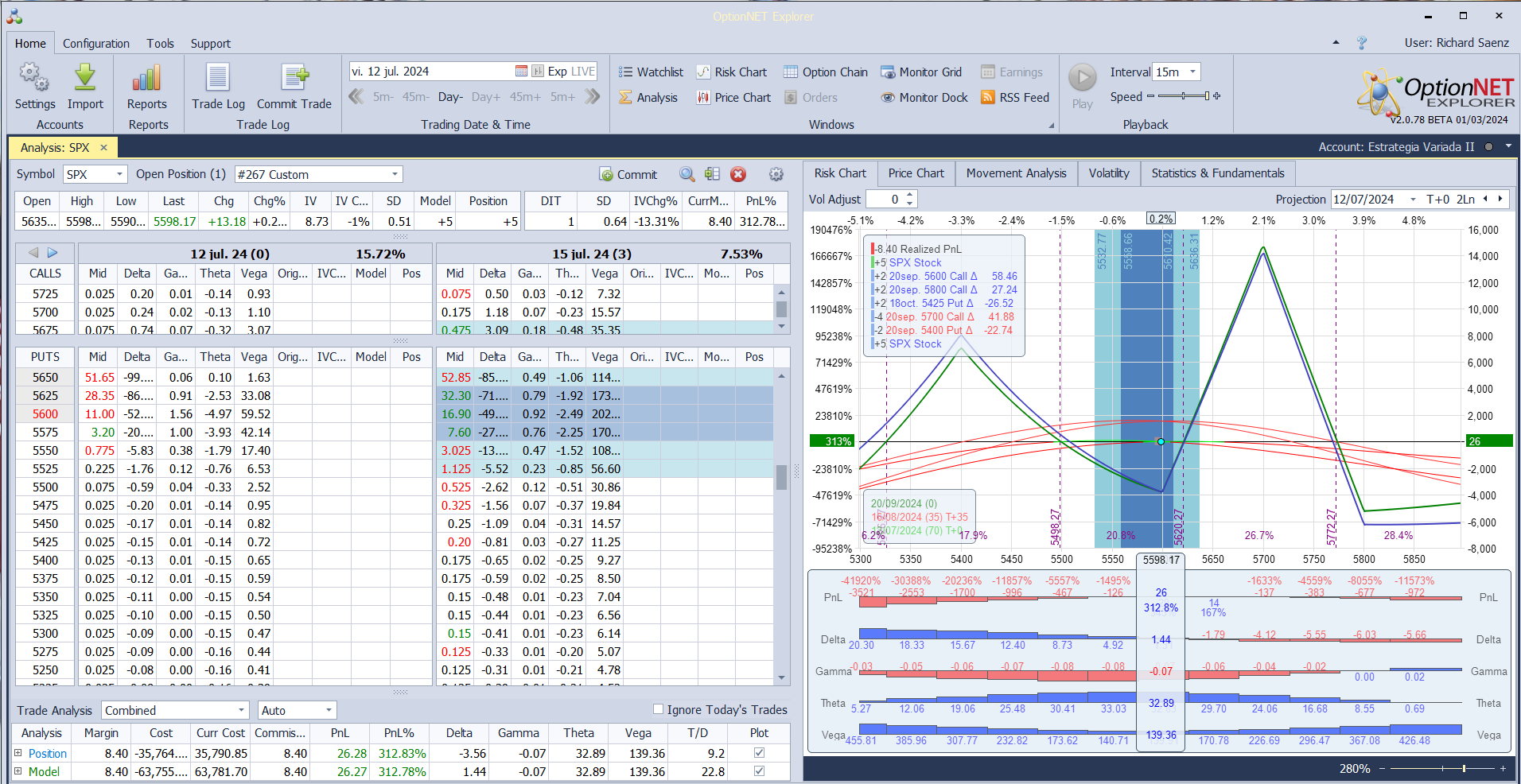
Task: Shift projection forward with right arrow
Action: pyautogui.click(x=1500, y=199)
